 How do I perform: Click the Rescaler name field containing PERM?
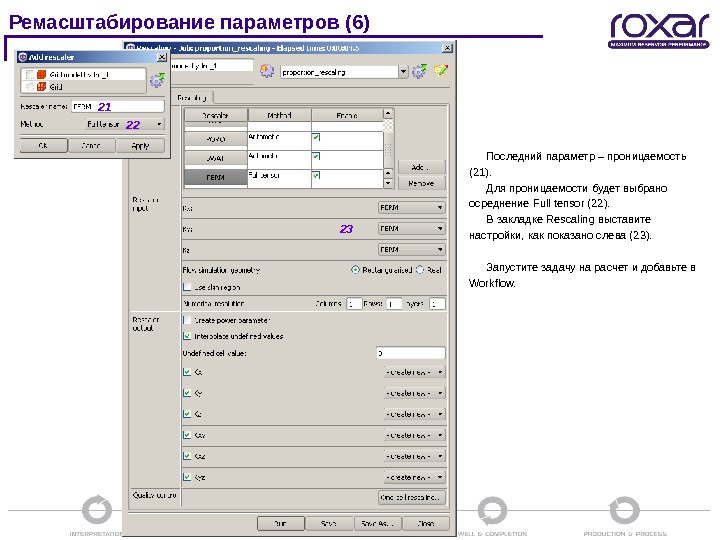(x=118, y=107)
